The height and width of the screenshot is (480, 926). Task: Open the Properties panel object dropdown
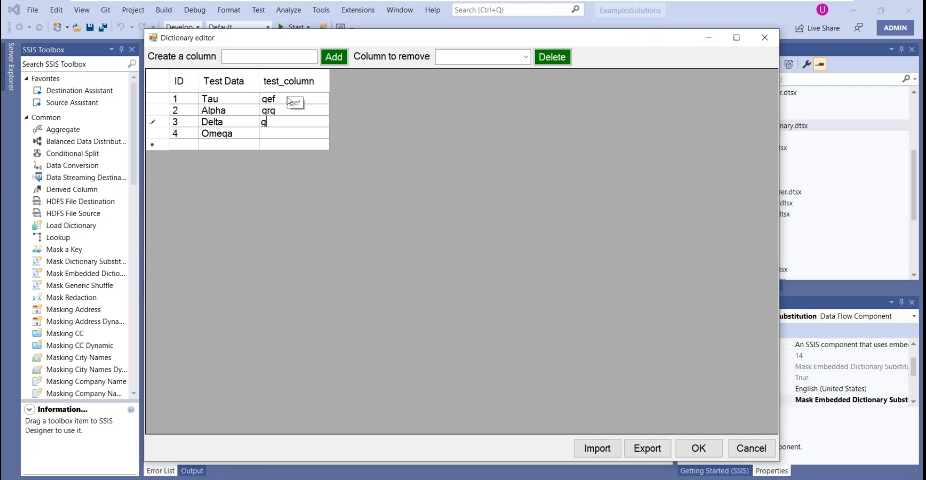(x=914, y=316)
